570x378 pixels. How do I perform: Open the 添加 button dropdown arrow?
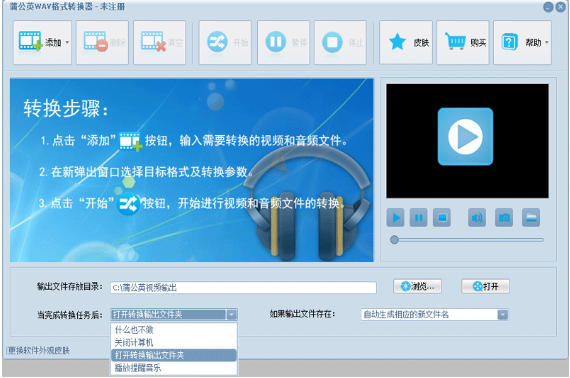[x=67, y=43]
